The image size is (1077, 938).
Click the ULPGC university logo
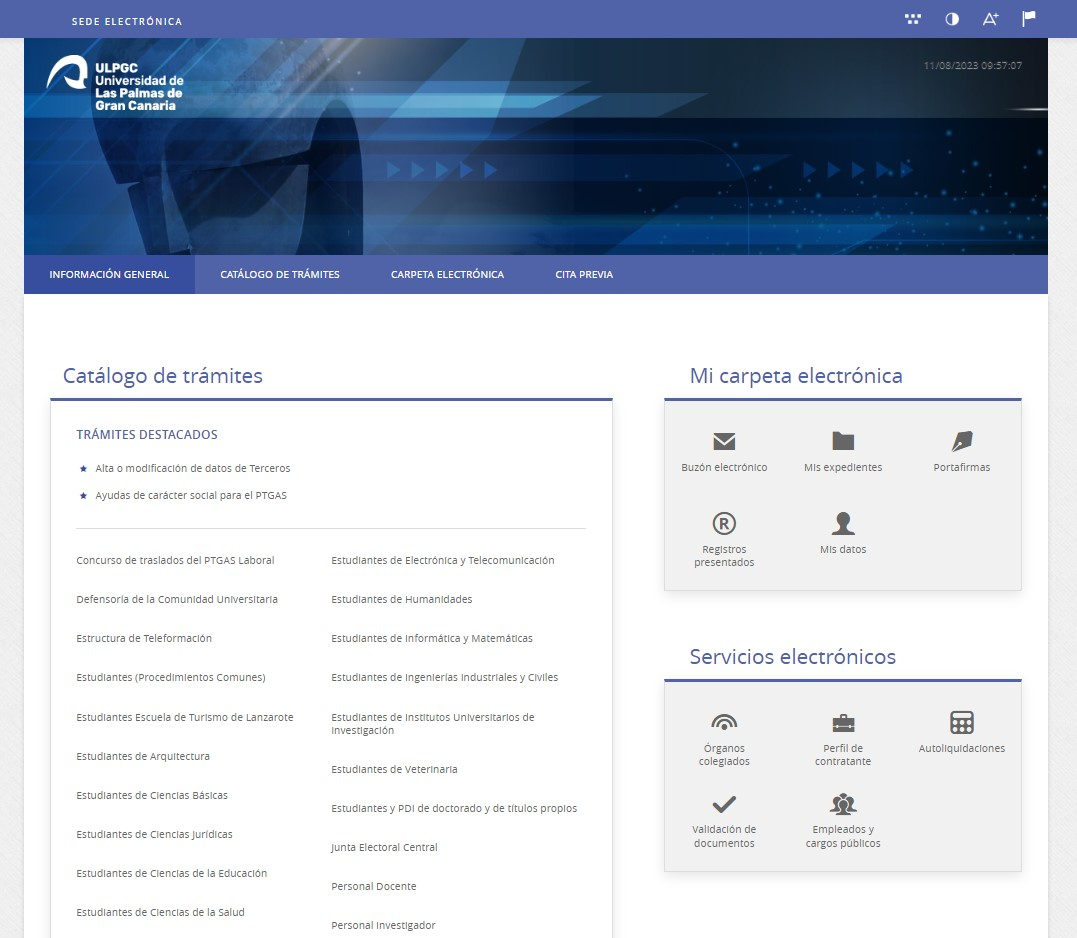(x=115, y=83)
